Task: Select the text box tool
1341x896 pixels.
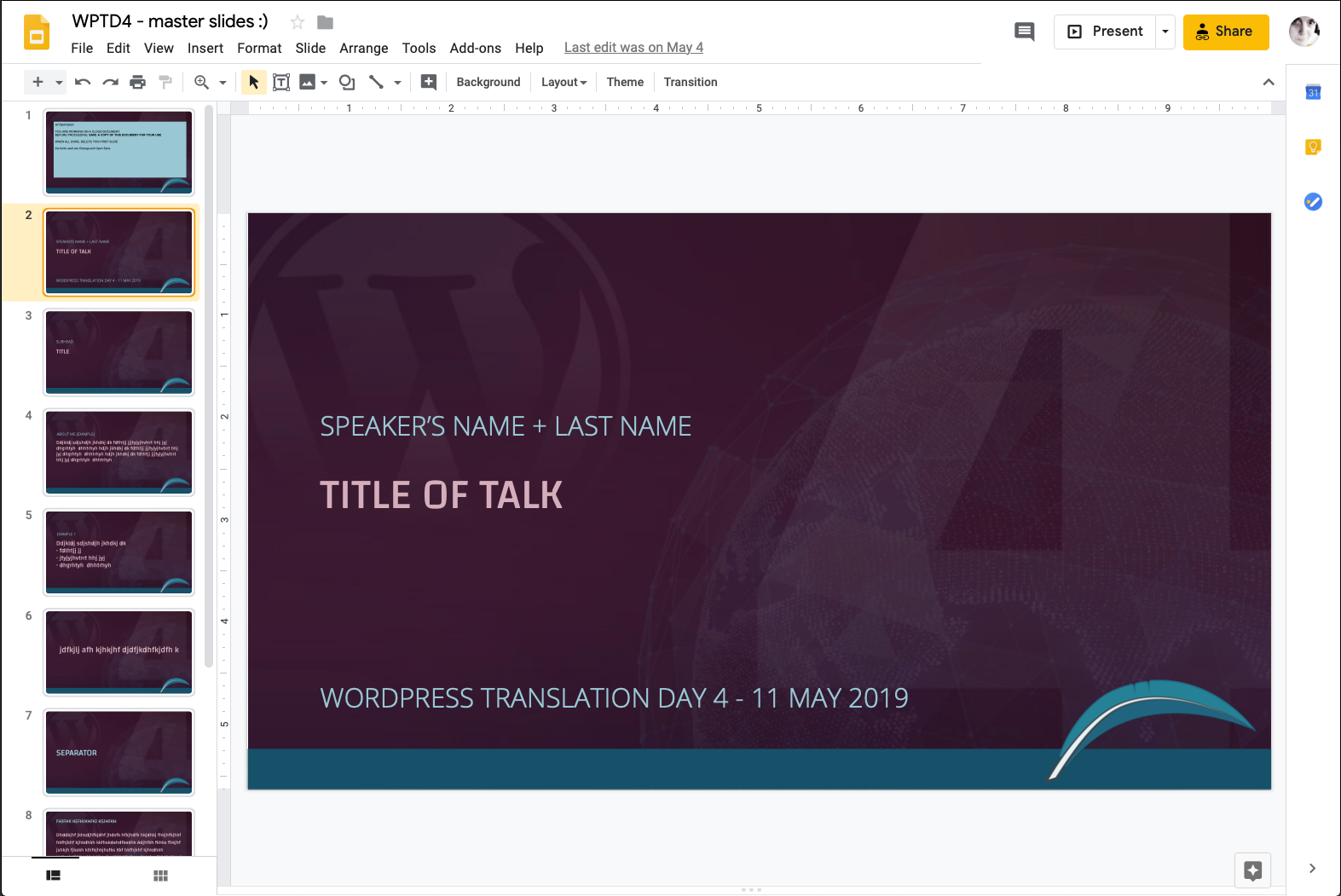Action: 281,82
